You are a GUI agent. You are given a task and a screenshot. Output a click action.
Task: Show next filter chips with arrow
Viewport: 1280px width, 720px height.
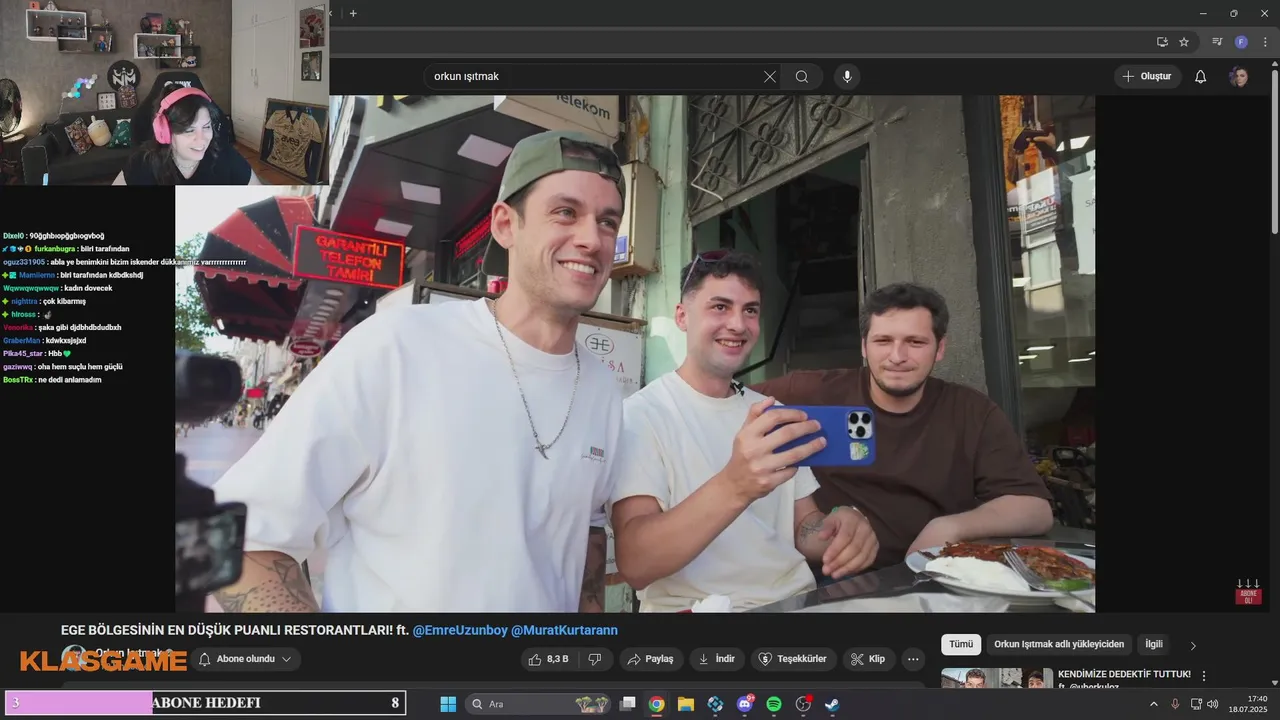pos(1192,646)
